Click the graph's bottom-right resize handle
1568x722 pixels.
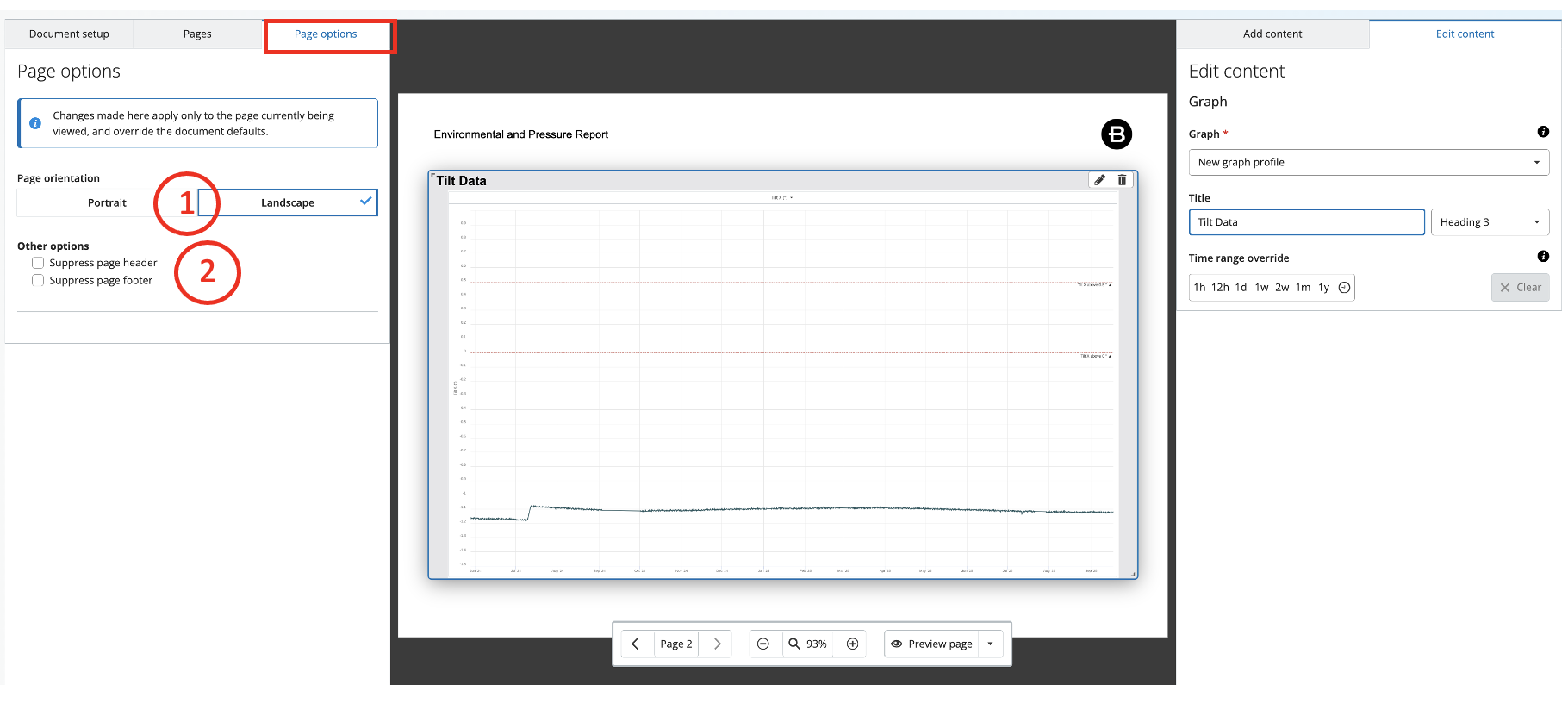[x=1133, y=574]
